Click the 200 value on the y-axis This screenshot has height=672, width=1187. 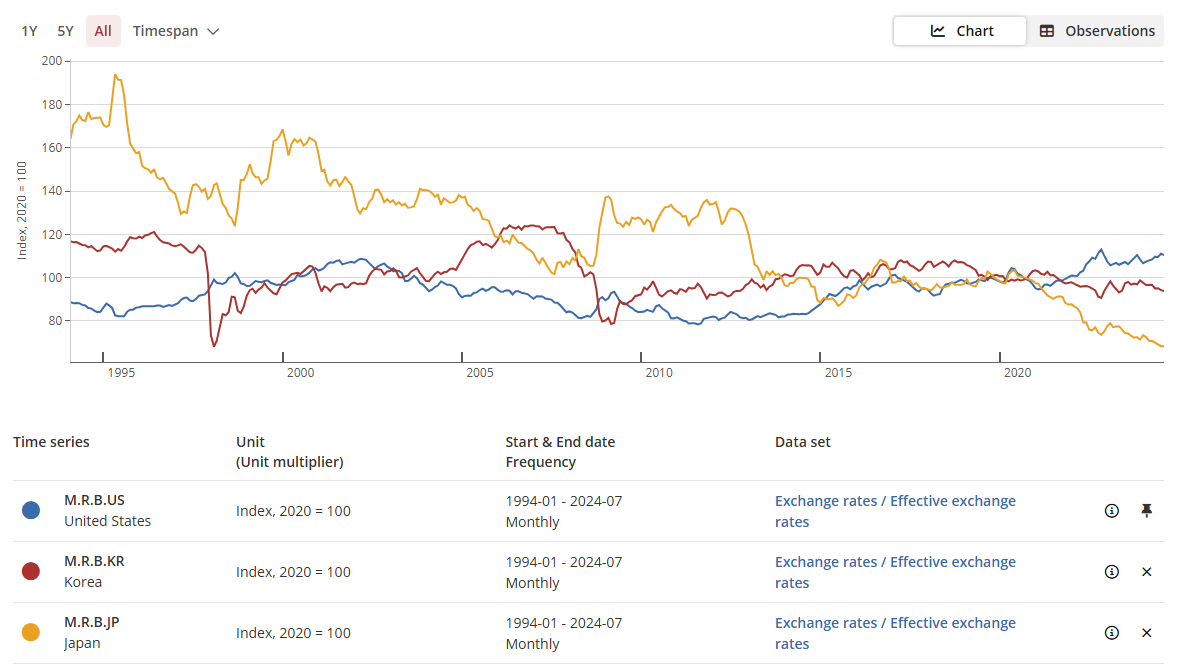52,61
